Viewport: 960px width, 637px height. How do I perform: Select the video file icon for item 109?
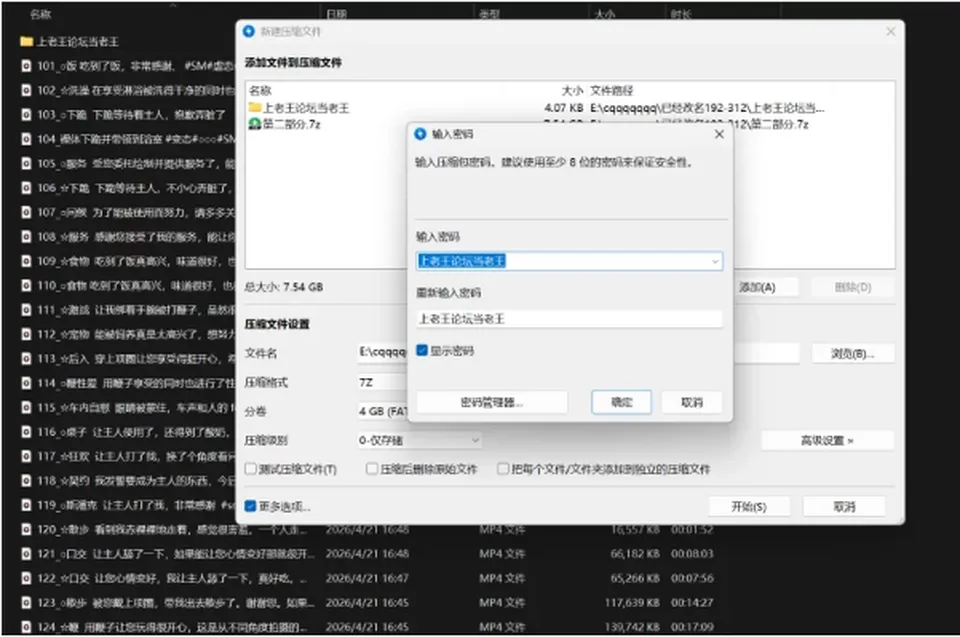point(26,261)
